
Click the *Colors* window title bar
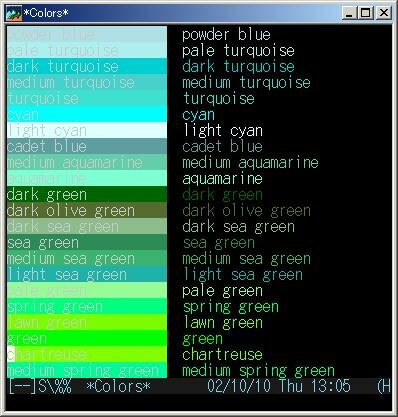199,13
